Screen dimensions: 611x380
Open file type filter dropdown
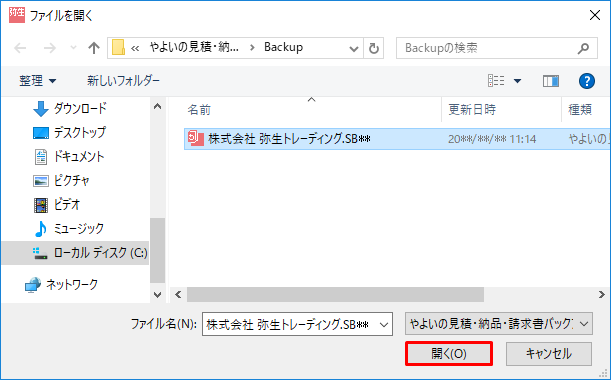click(x=499, y=323)
